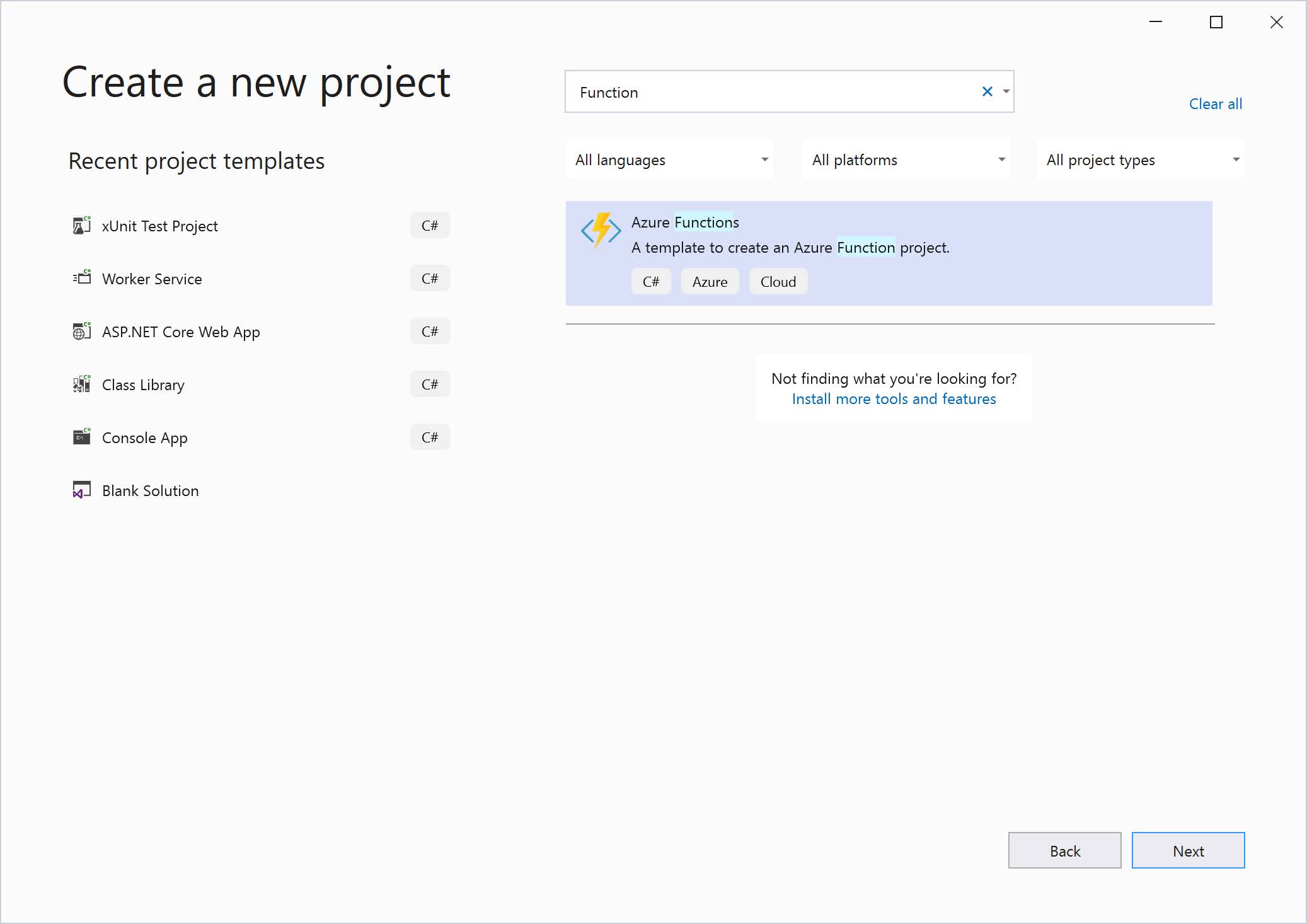Click the Class Library template icon
Viewport: 1307px width, 924px height.
click(81, 384)
